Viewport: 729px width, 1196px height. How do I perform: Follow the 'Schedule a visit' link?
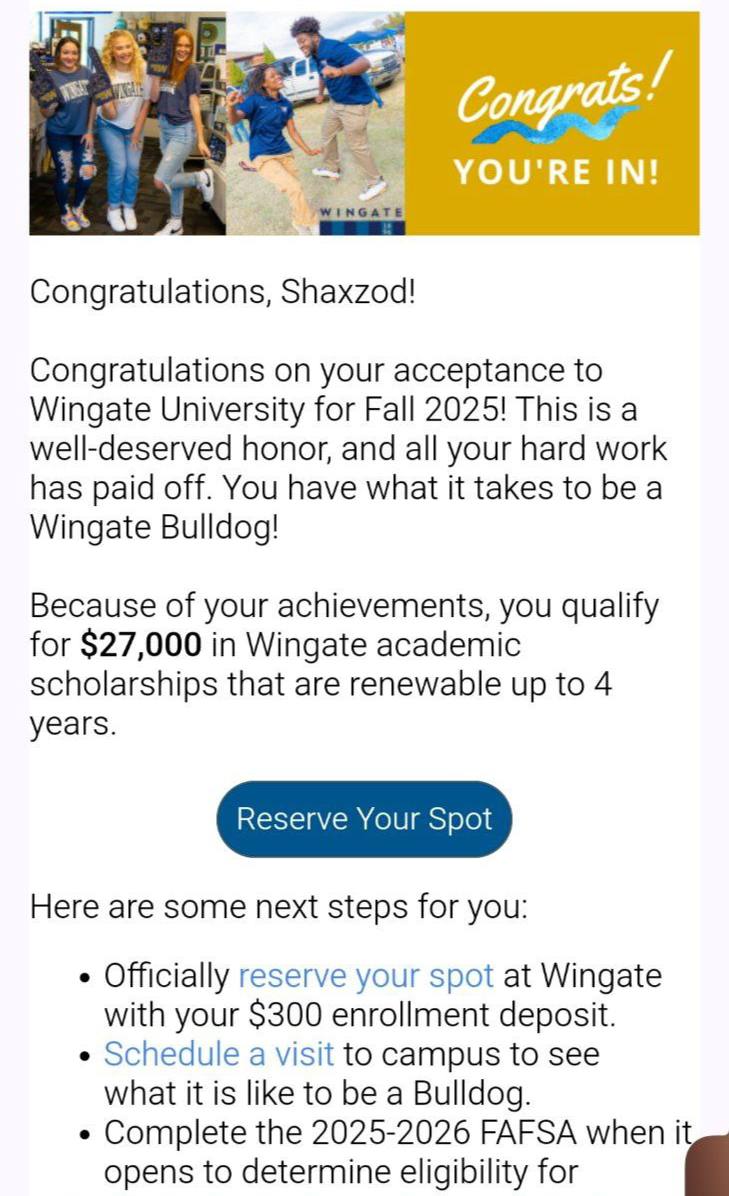[x=219, y=1054]
